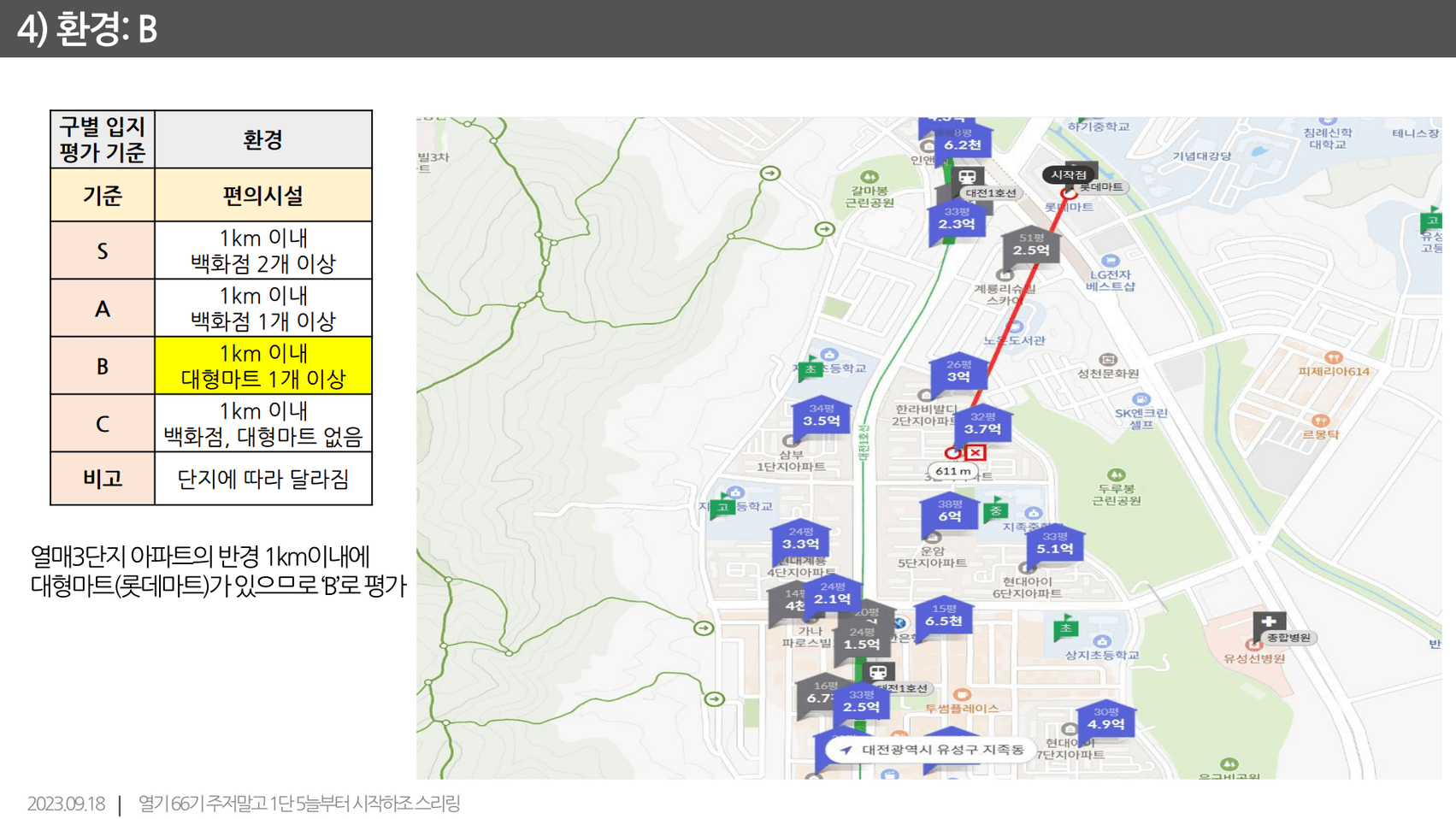Screen dimensions: 1456x819
Task: Click the 대전1호선 label near top station
Action: (x=992, y=193)
